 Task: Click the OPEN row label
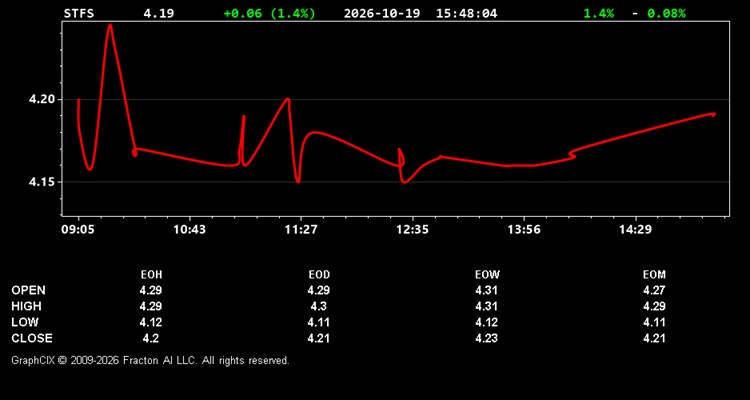coord(29,290)
